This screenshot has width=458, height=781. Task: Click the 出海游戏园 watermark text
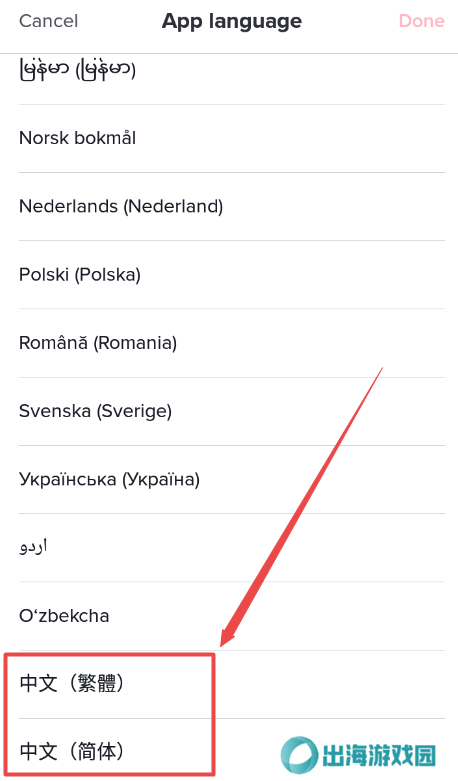(379, 755)
